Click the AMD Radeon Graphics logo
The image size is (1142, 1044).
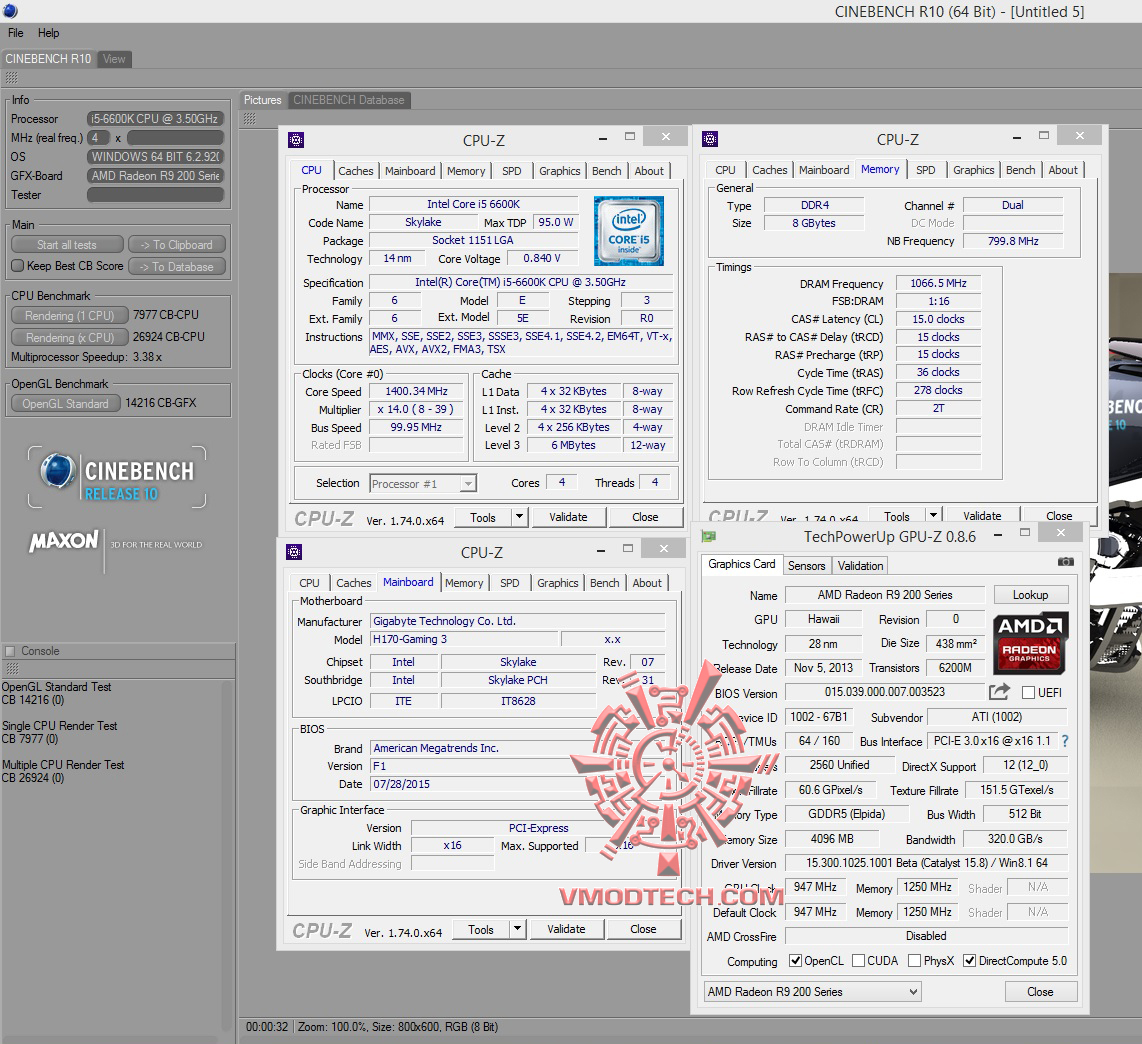(x=1029, y=643)
